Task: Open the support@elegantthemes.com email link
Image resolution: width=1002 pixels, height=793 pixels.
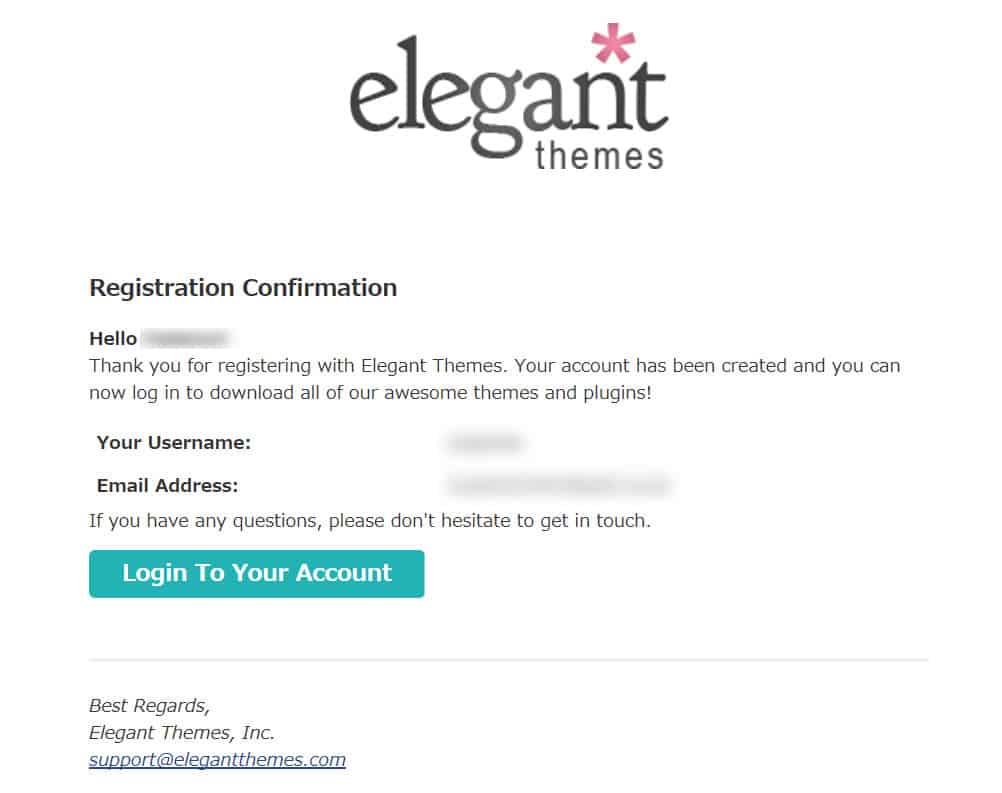Action: 217,759
